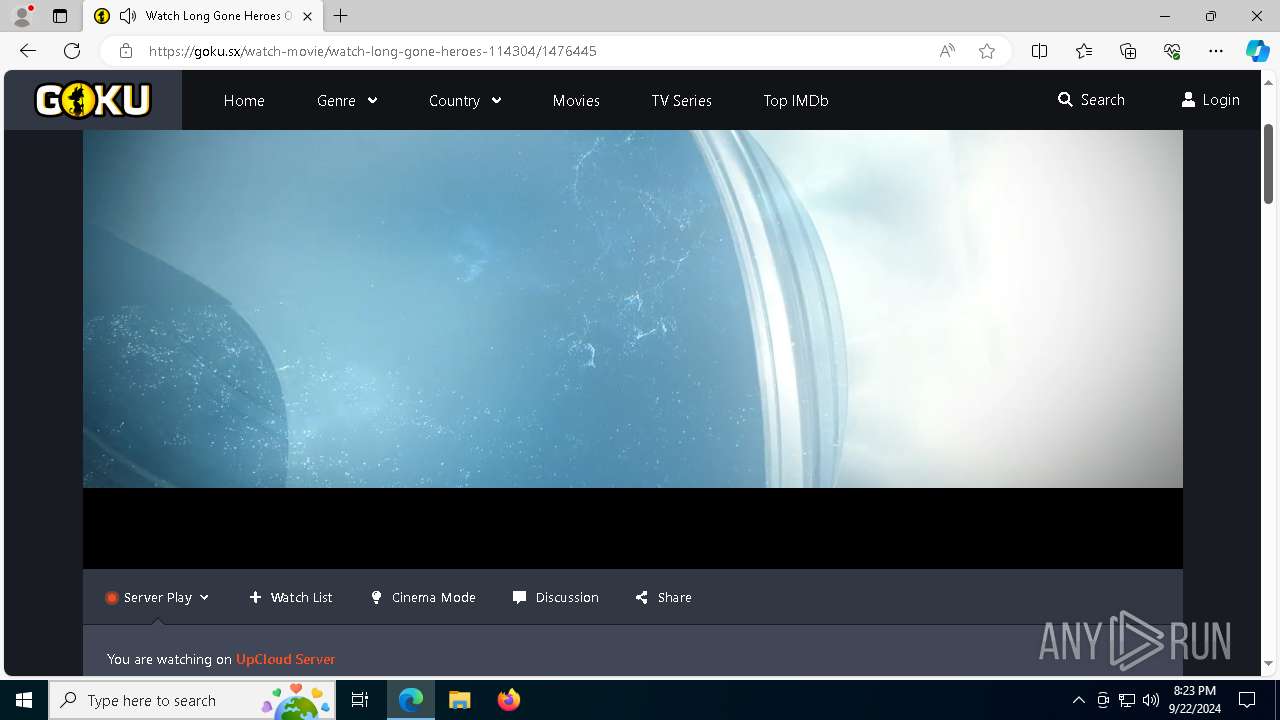Open the Top IMDb list
This screenshot has width=1280, height=720.
click(796, 100)
